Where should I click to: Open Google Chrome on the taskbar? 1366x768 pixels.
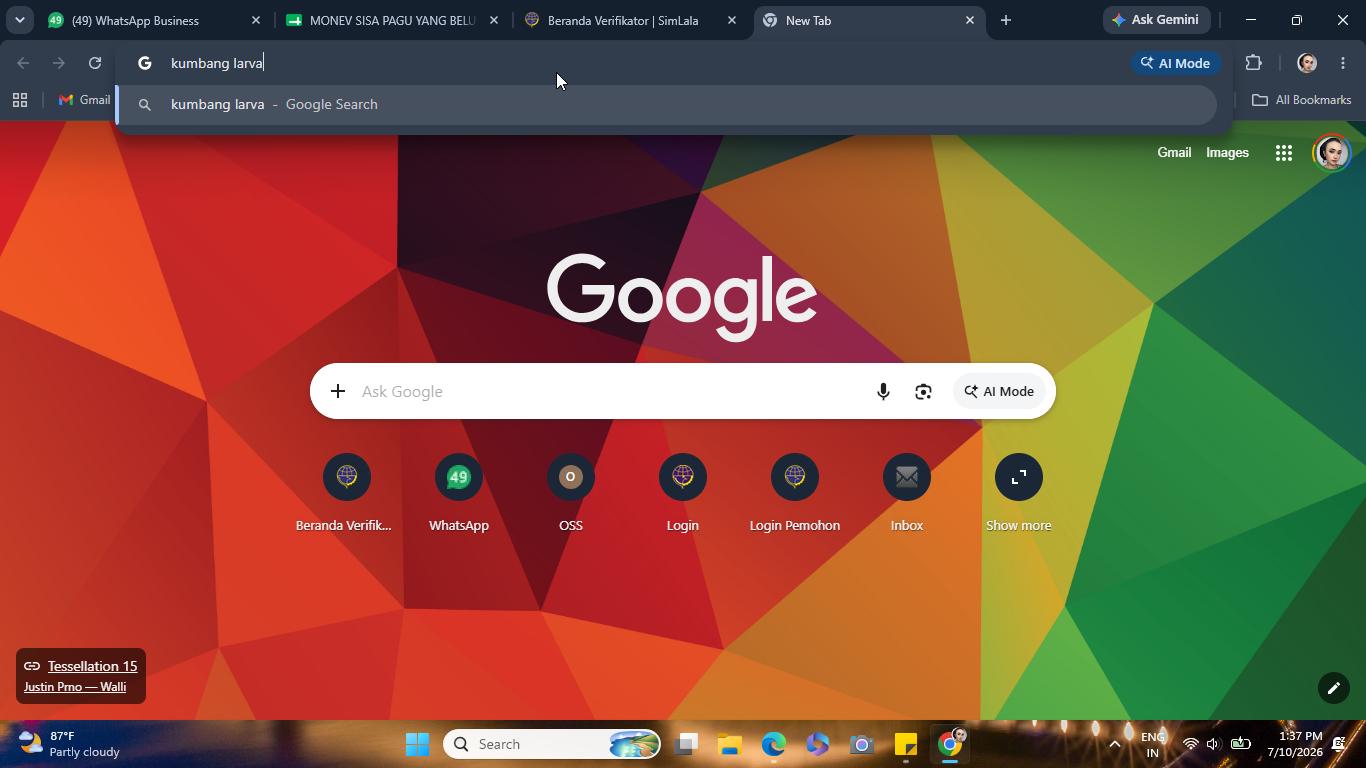950,744
